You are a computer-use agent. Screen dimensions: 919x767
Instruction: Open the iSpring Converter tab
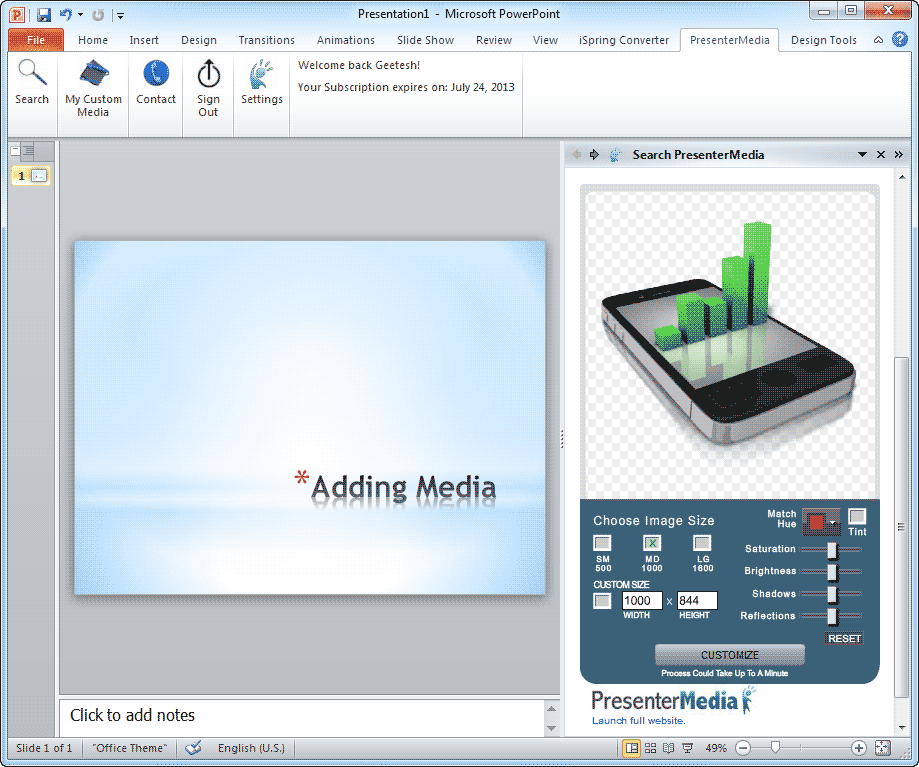click(x=624, y=40)
